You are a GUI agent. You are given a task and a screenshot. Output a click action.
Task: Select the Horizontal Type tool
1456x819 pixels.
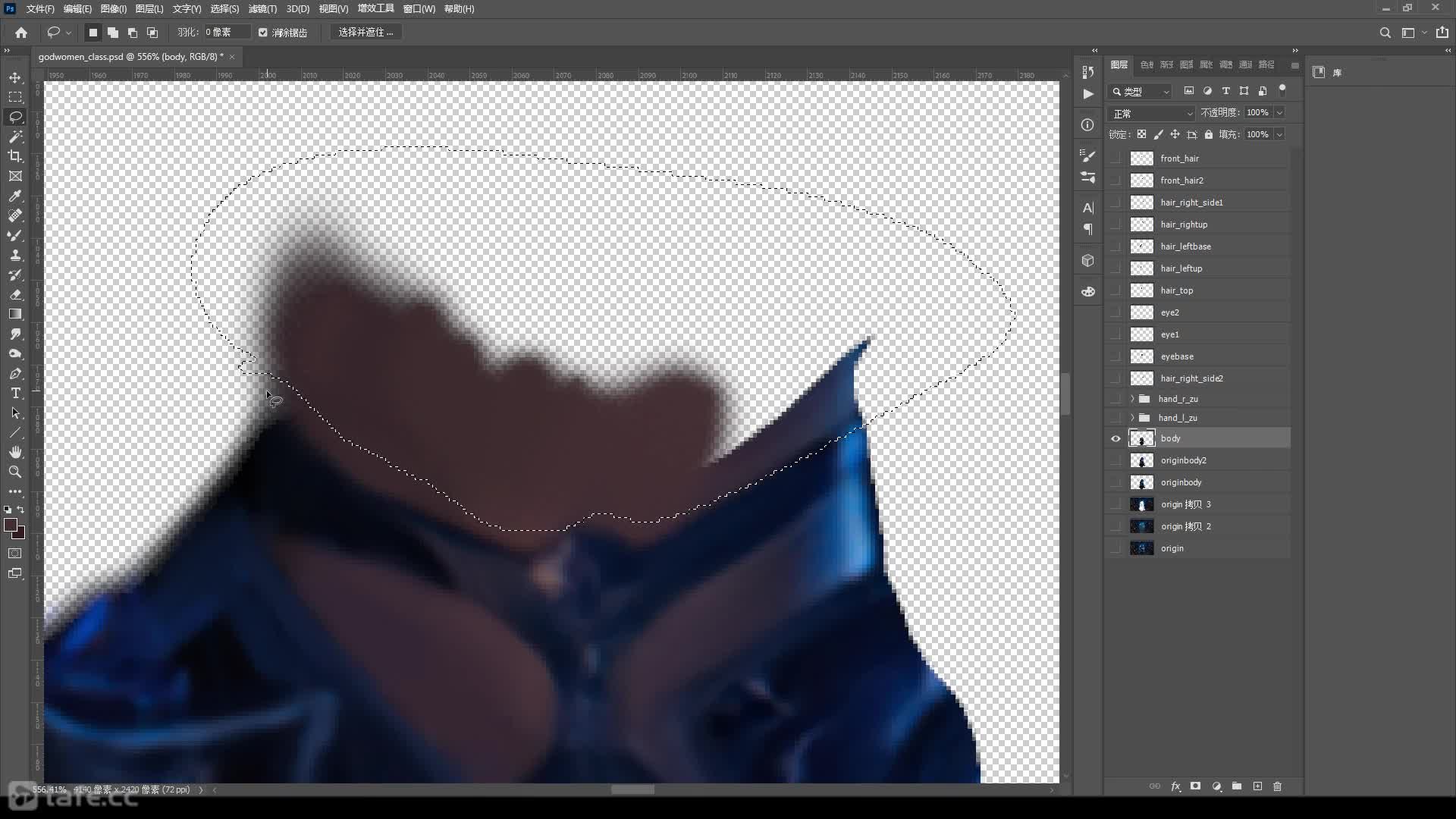tap(15, 393)
